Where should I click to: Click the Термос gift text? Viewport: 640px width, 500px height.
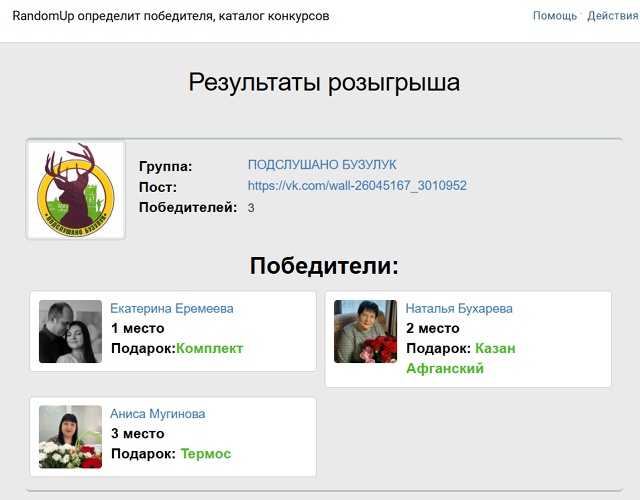pos(206,454)
